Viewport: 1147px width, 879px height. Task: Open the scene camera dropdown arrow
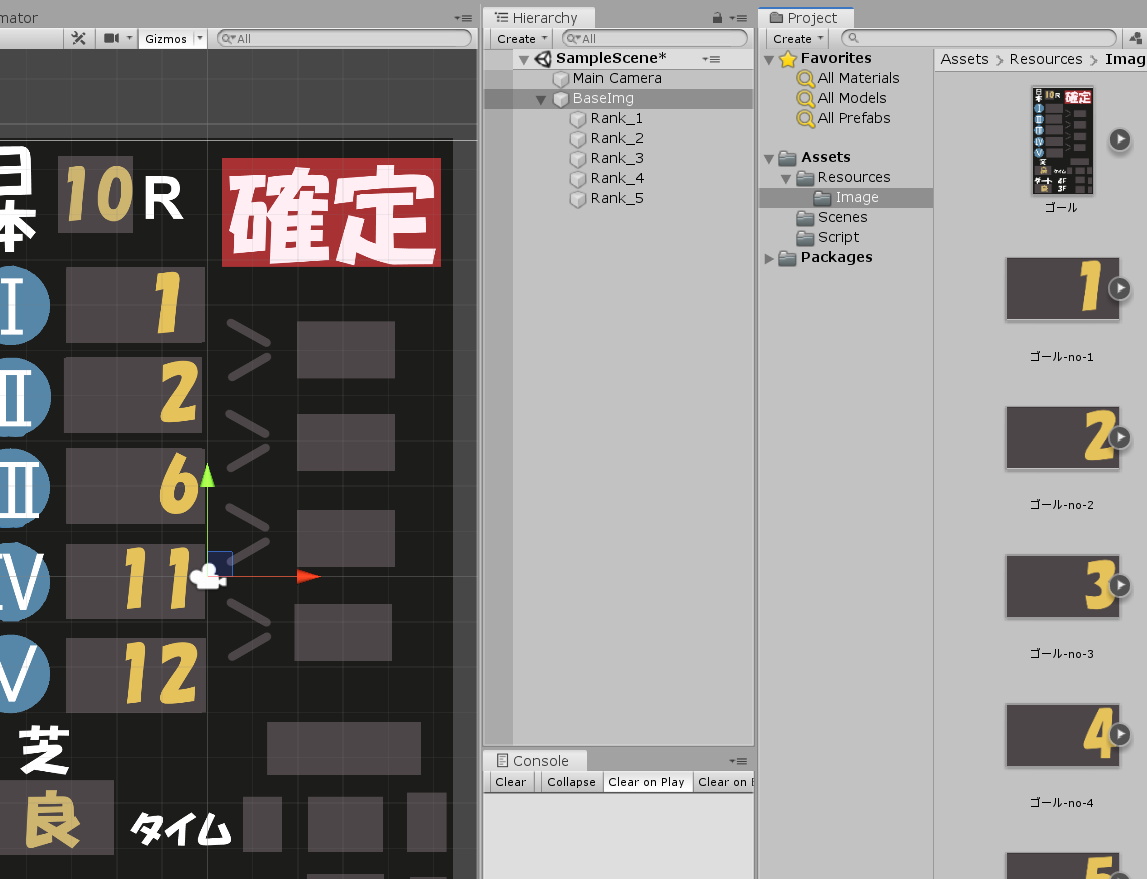point(129,39)
